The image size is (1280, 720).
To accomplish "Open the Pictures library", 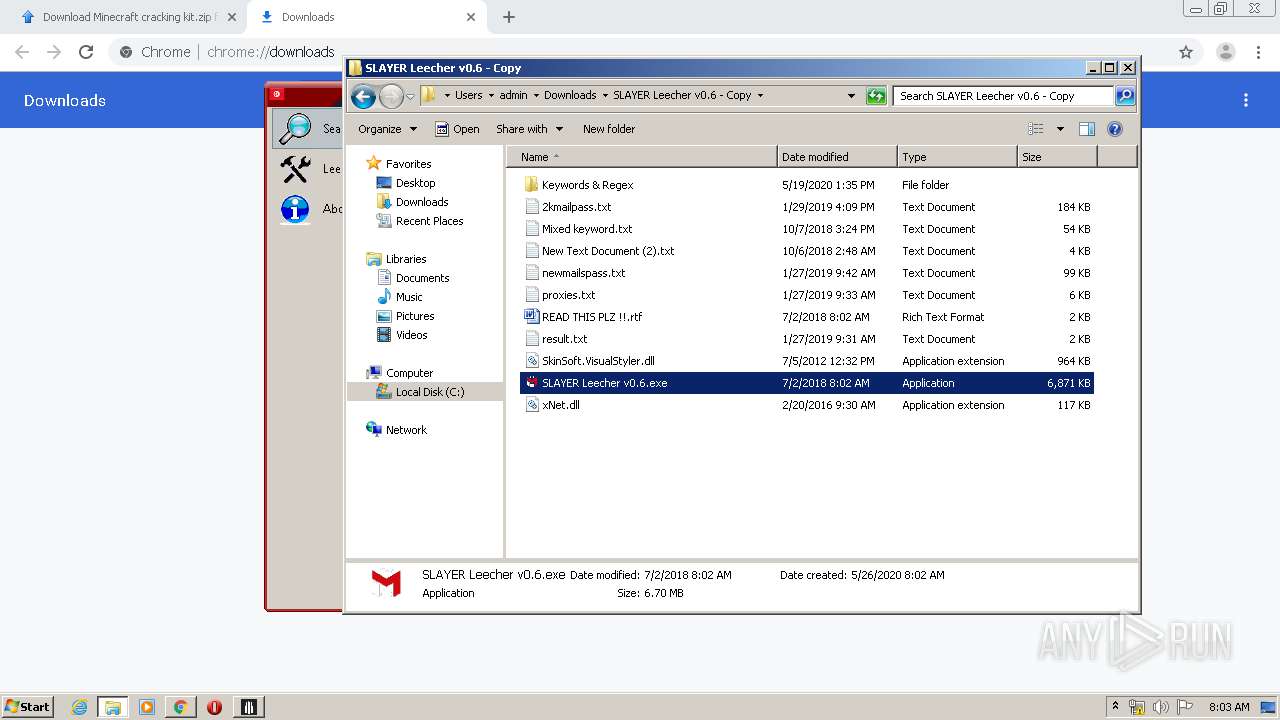I will tap(414, 316).
